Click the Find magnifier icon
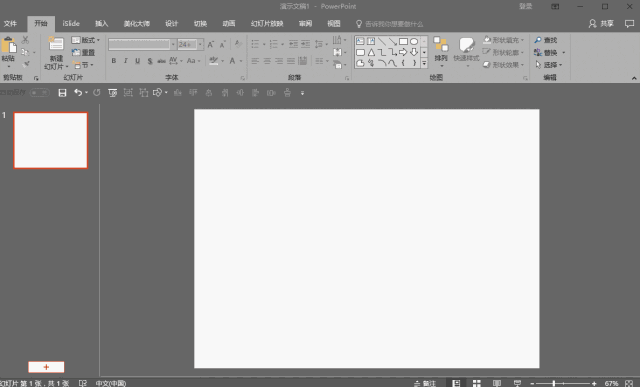 click(x=538, y=40)
